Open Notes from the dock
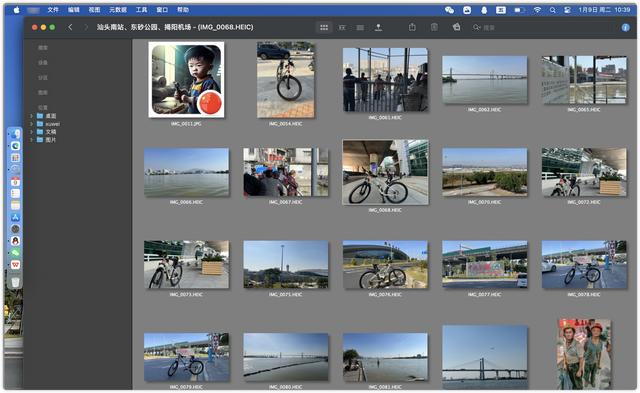Image resolution: width=640 pixels, height=393 pixels. pos(15,205)
